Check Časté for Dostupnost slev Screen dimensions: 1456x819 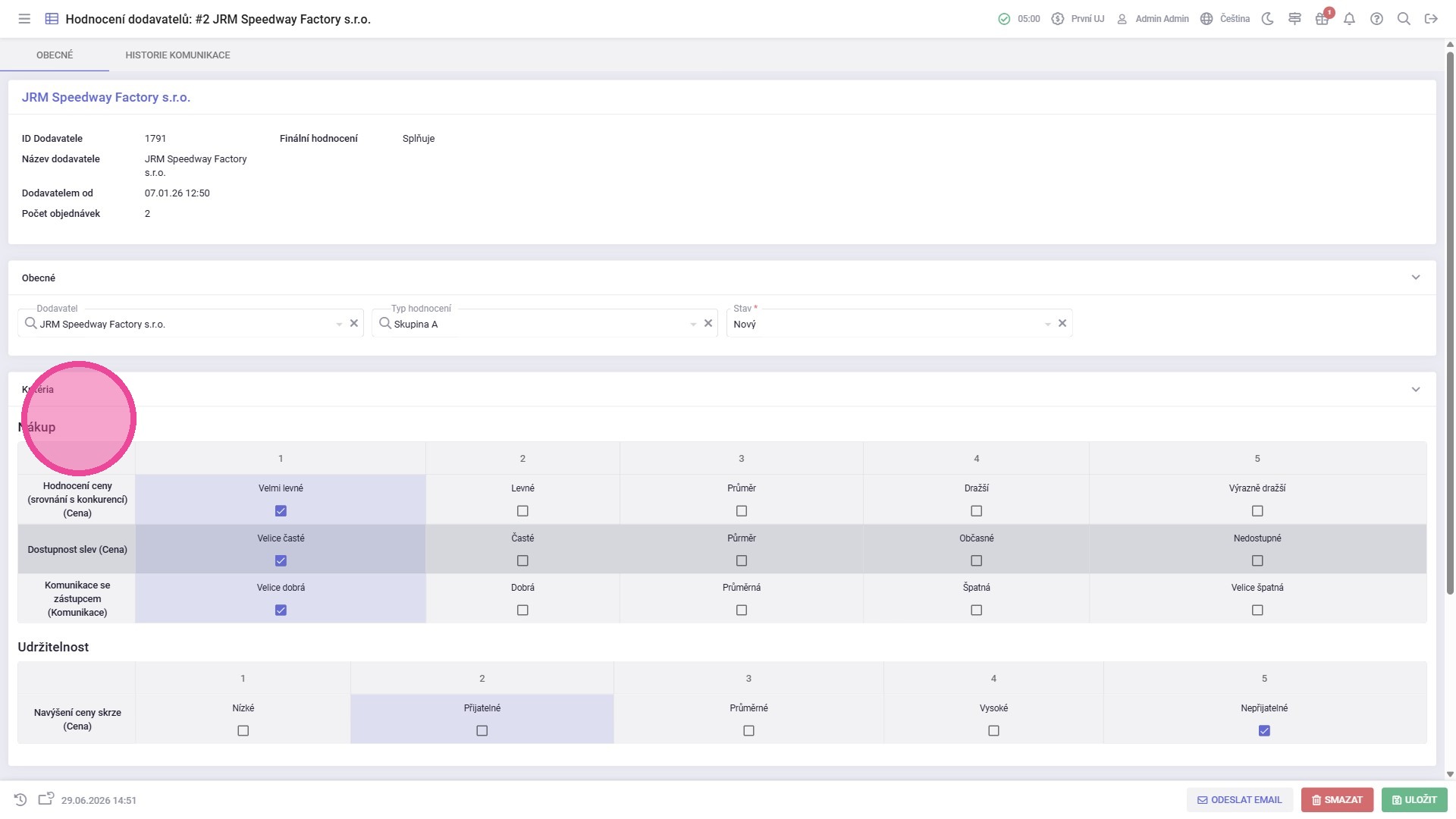pyautogui.click(x=522, y=561)
